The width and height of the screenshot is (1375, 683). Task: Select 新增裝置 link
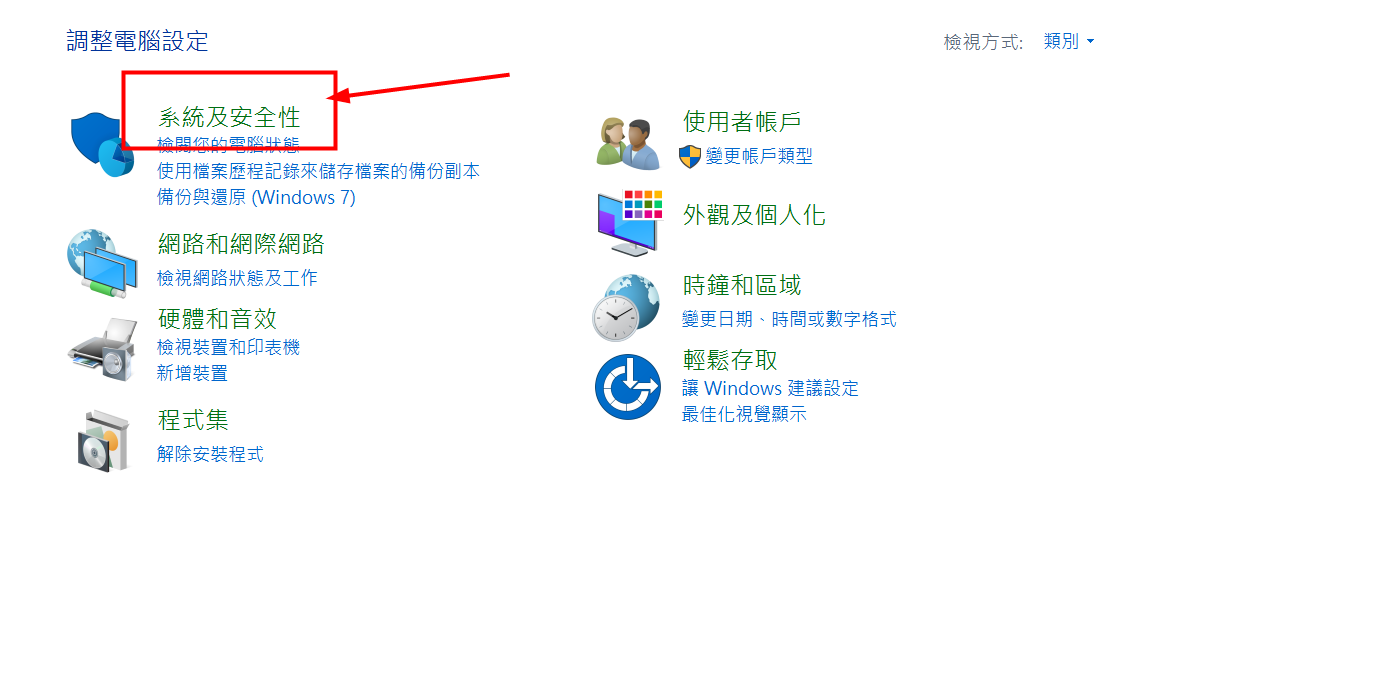pos(192,373)
